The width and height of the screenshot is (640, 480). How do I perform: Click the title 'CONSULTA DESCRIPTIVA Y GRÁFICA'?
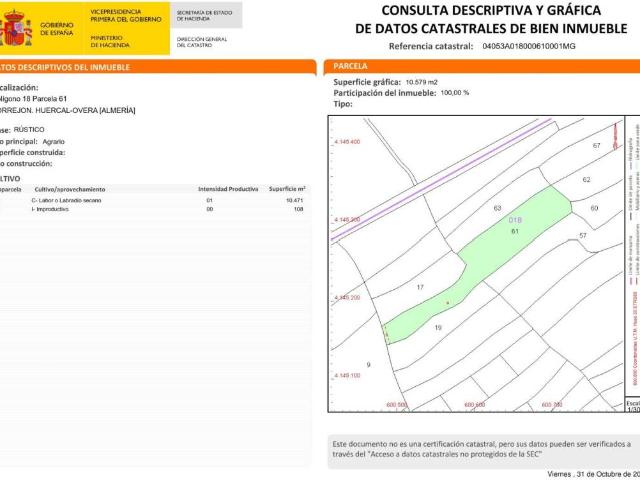pos(491,10)
